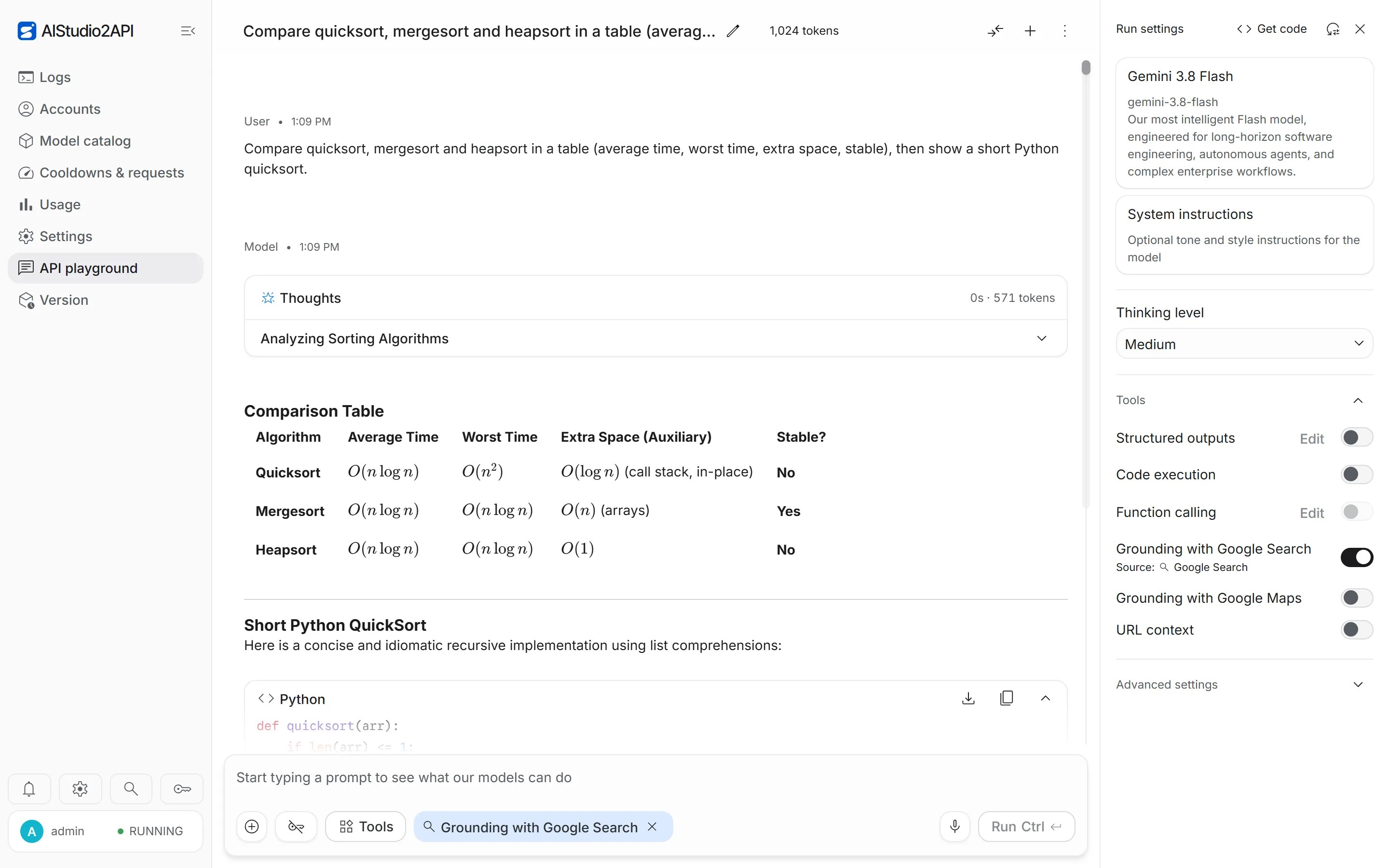Collapse the Python code block chevron
The width and height of the screenshot is (1389, 868).
pyautogui.click(x=1045, y=698)
